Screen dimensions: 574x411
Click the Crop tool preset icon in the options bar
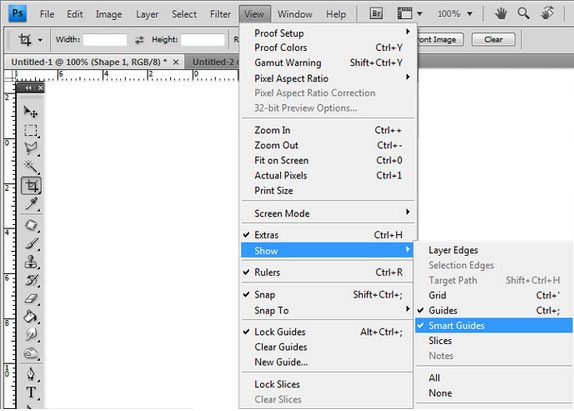25,39
